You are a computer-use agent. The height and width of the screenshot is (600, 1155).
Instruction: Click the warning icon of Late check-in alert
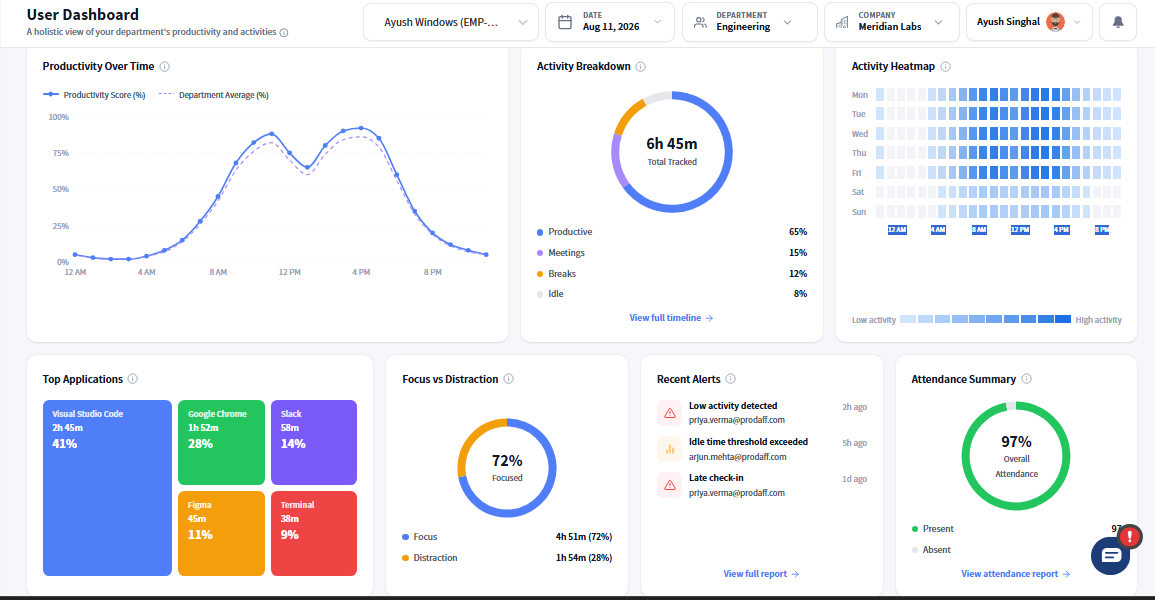[x=670, y=485]
